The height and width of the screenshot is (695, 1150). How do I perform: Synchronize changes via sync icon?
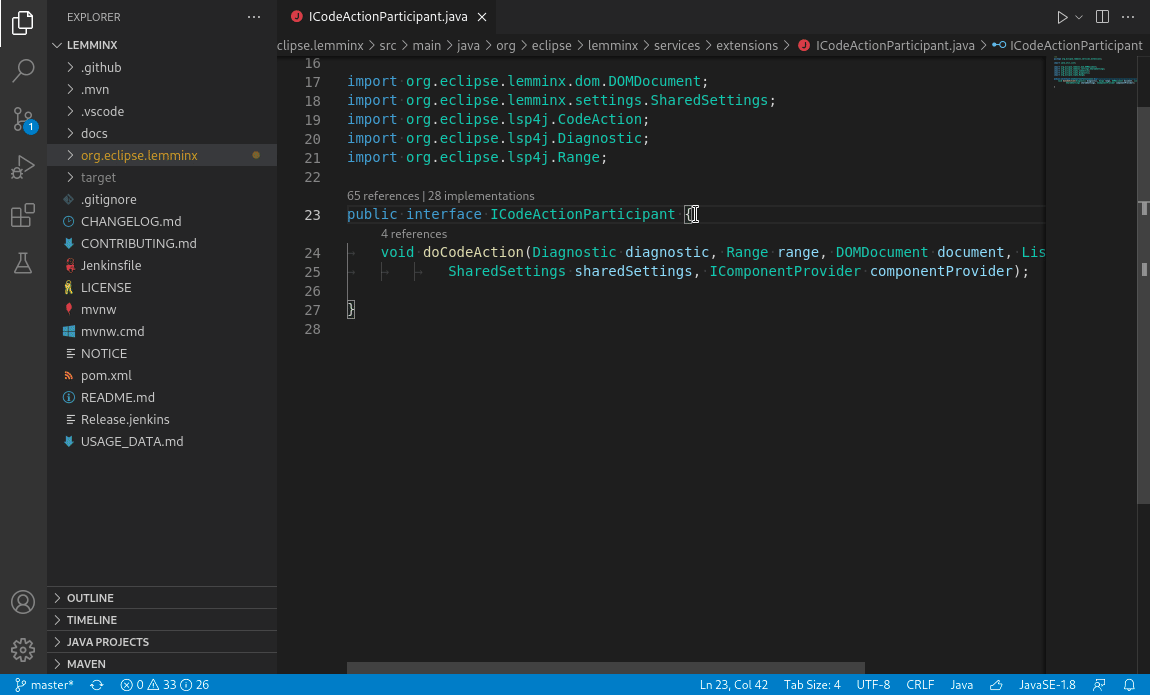97,685
